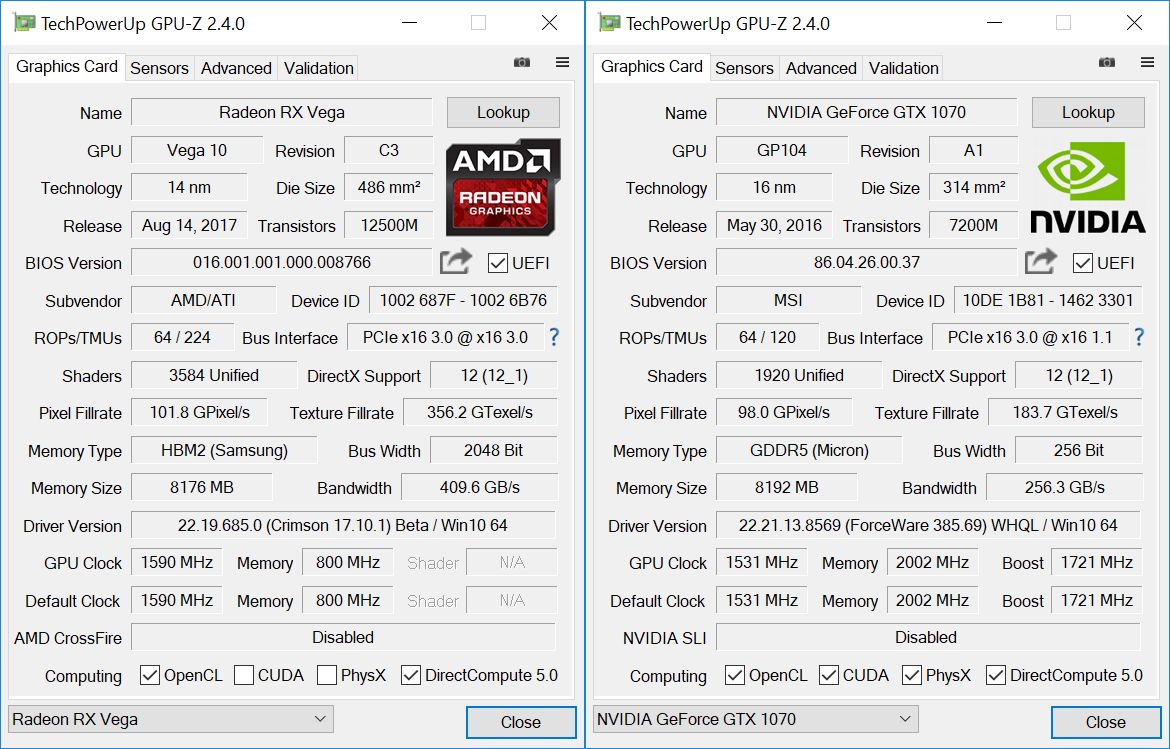Toggle PhysX checkbox in GTX 1070 window
The width and height of the screenshot is (1170, 749).
click(x=912, y=675)
